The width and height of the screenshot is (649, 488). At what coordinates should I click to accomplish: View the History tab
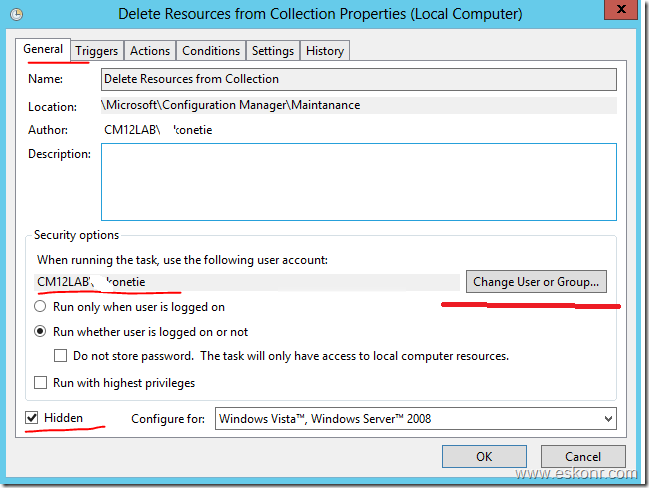[x=325, y=51]
